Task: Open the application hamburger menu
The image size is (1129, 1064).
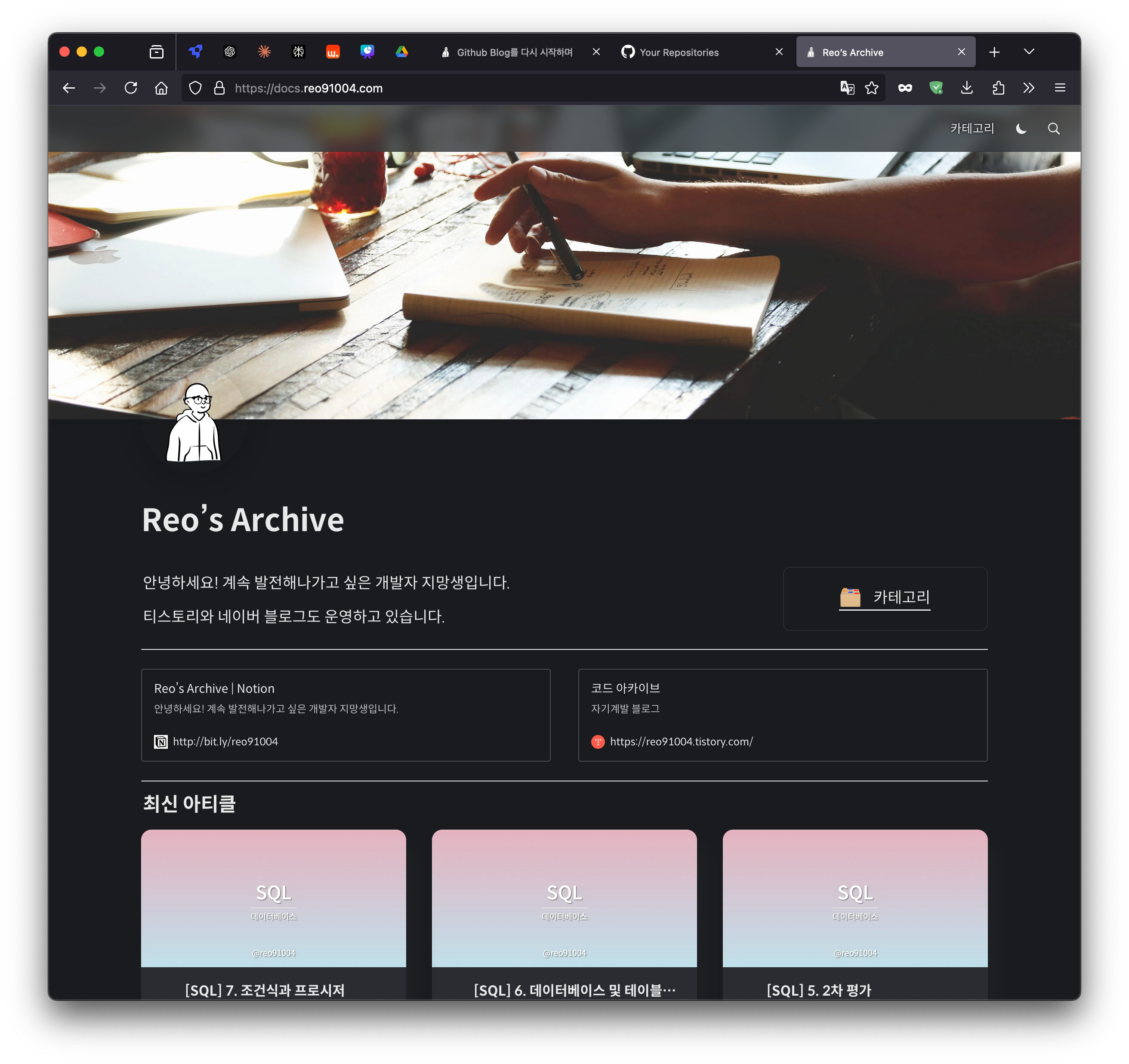Action: click(1060, 88)
